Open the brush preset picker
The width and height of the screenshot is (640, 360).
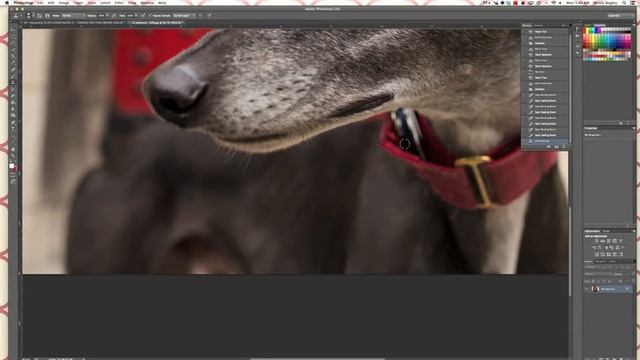pos(29,16)
